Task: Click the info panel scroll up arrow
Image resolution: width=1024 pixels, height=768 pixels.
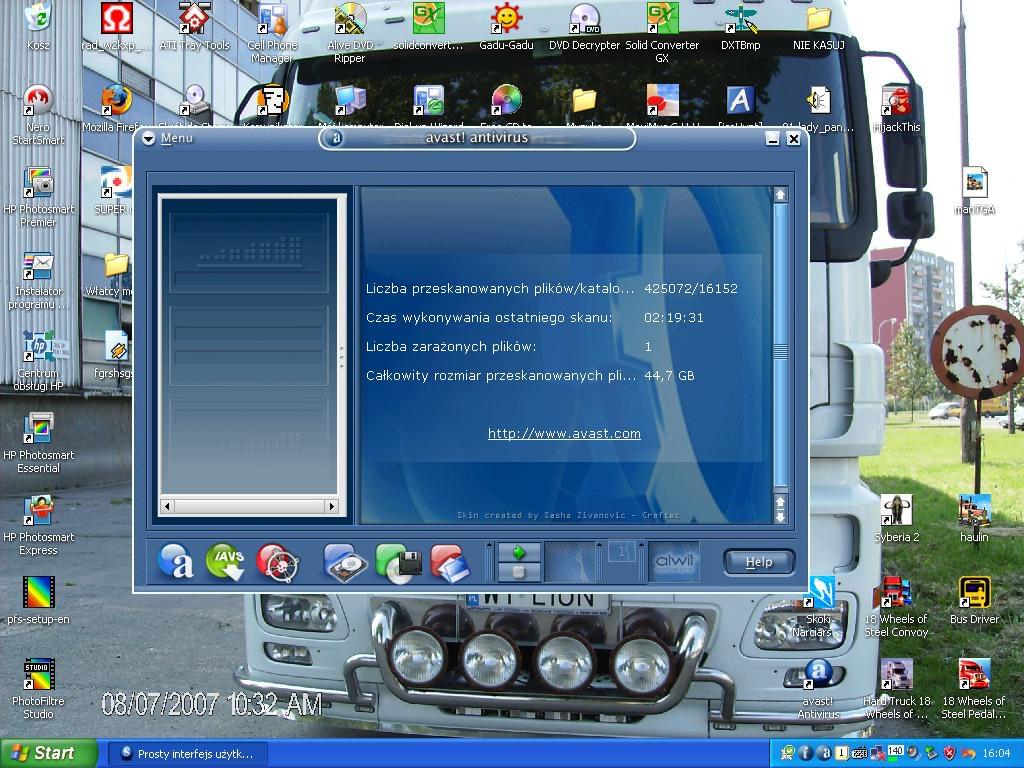Action: pyautogui.click(x=780, y=195)
